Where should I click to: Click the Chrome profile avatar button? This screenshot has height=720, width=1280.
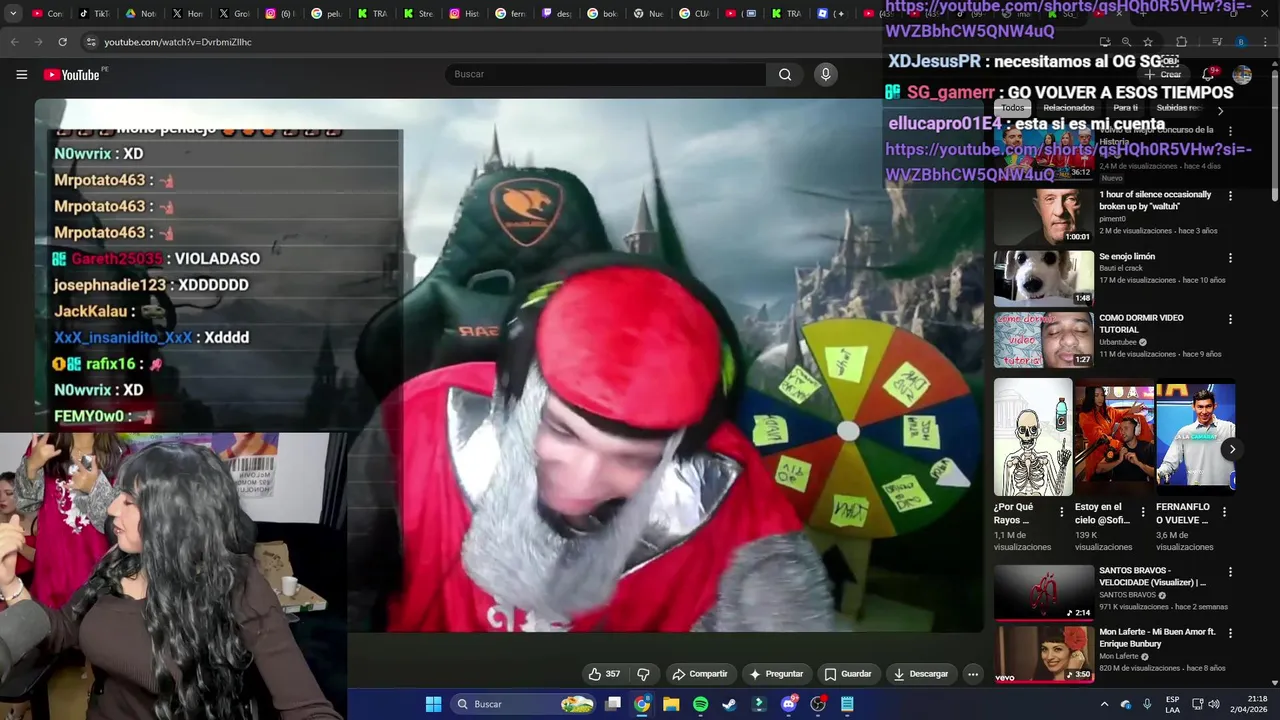(x=1241, y=42)
